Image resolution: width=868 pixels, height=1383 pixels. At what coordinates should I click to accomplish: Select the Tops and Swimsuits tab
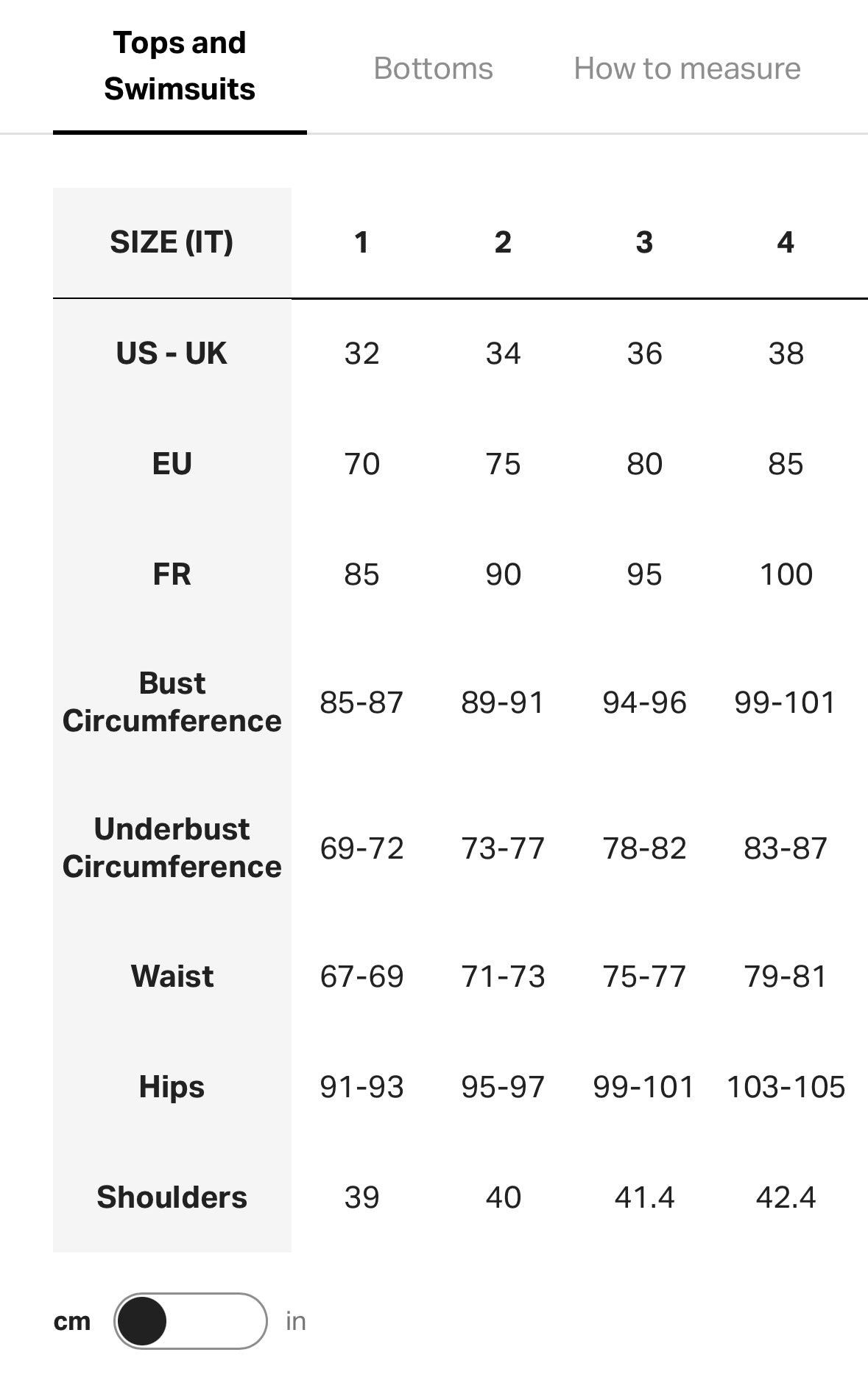click(x=180, y=66)
